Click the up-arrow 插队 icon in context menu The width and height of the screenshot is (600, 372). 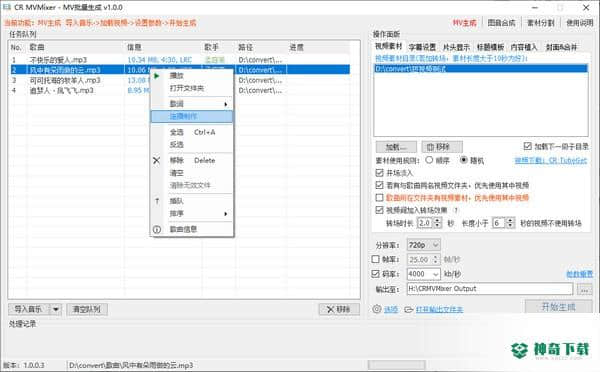click(x=157, y=201)
